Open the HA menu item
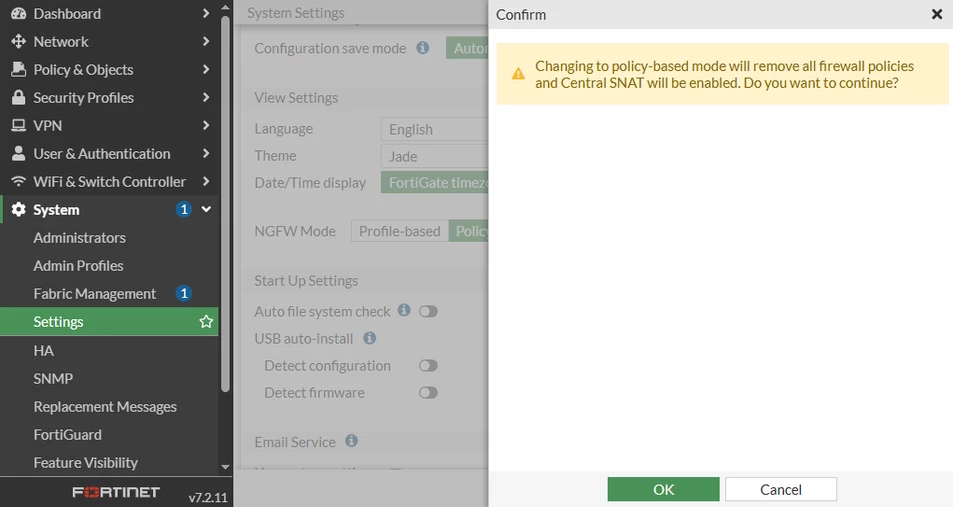953x507 pixels. point(43,351)
